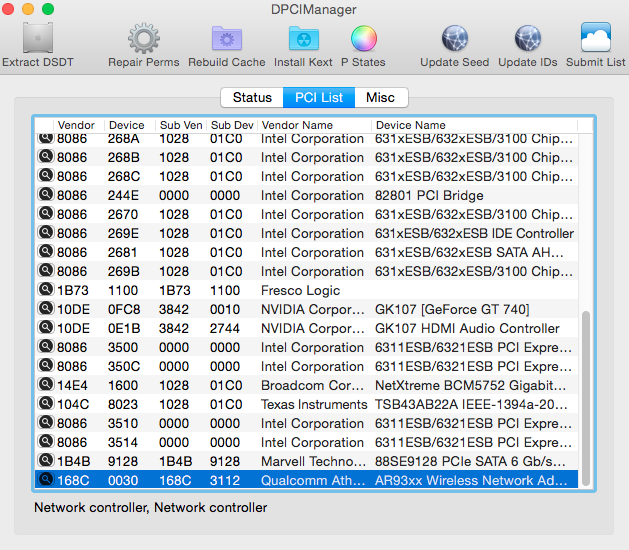The height and width of the screenshot is (550, 629).
Task: Click 'Marvell Techno...' vendor name
Action: point(313,461)
